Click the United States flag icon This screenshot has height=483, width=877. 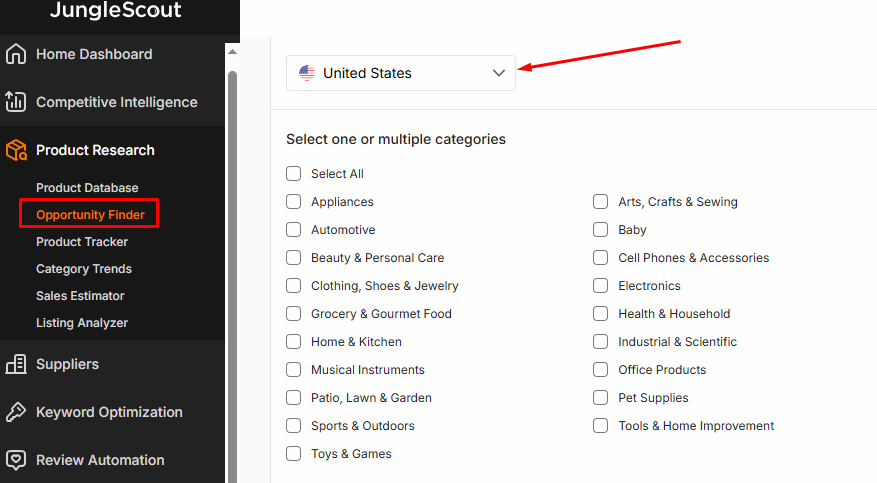[x=307, y=73]
